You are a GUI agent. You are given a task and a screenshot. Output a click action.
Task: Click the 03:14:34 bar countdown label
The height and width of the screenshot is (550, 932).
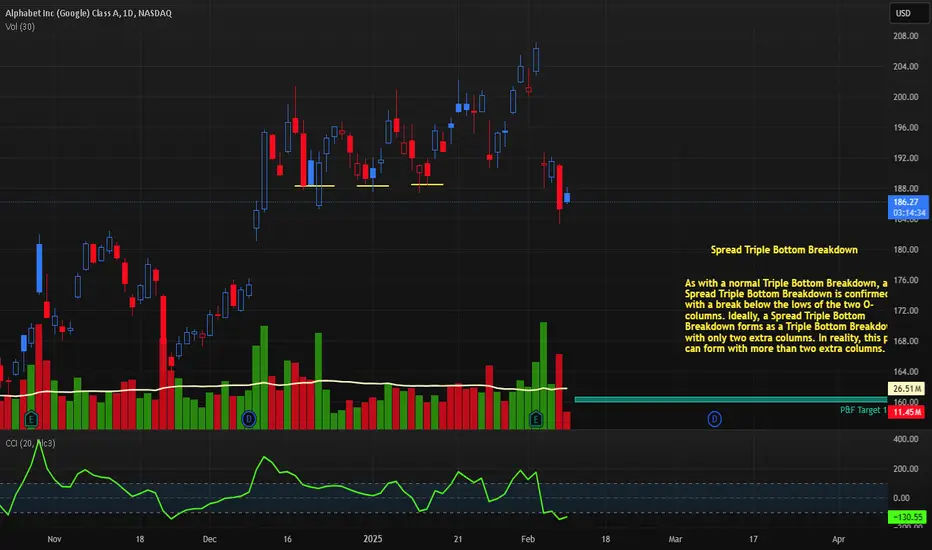coord(909,213)
